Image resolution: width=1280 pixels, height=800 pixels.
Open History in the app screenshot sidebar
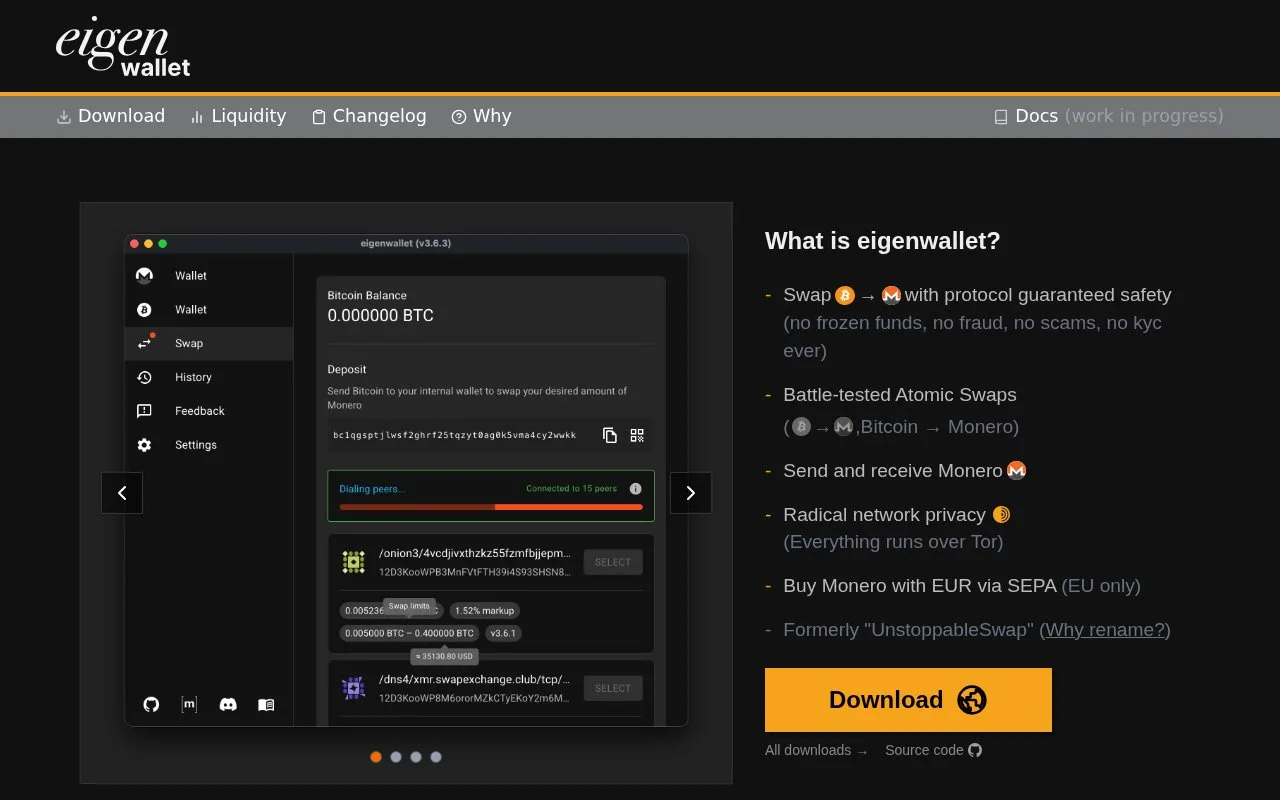209,377
